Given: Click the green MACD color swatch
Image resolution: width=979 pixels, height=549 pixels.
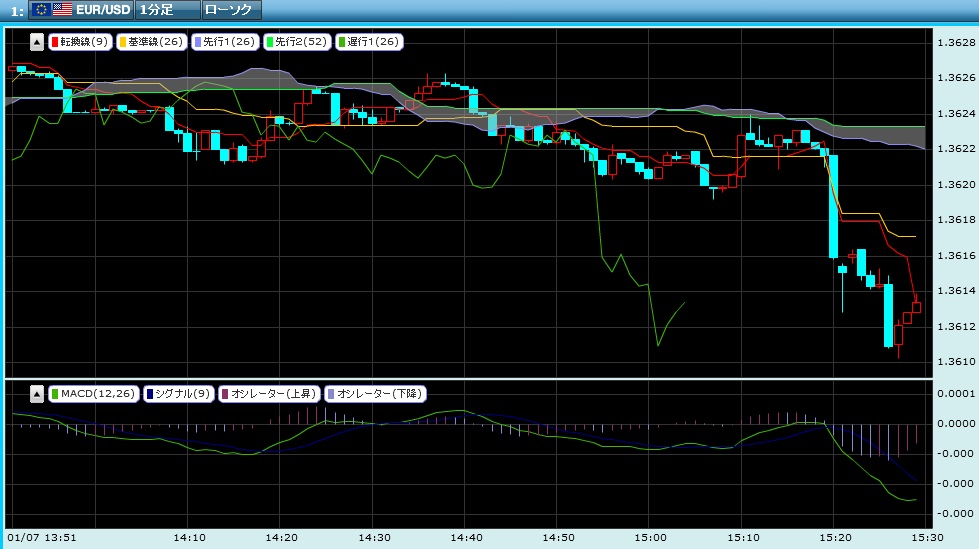Looking at the screenshot, I should 55,393.
